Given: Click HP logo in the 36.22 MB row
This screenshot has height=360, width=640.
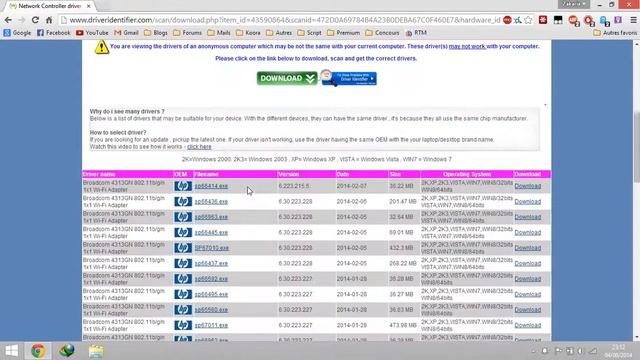Looking at the screenshot, I should click(x=183, y=186).
